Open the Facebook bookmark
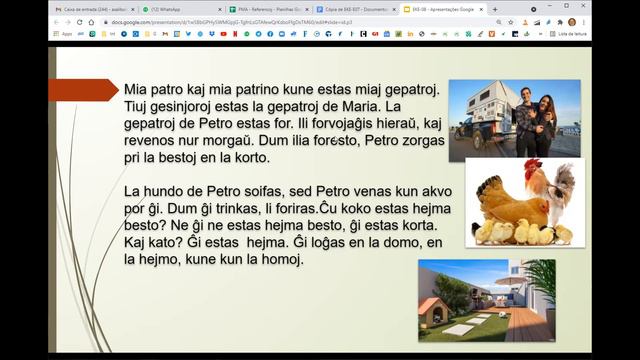 tap(270, 34)
